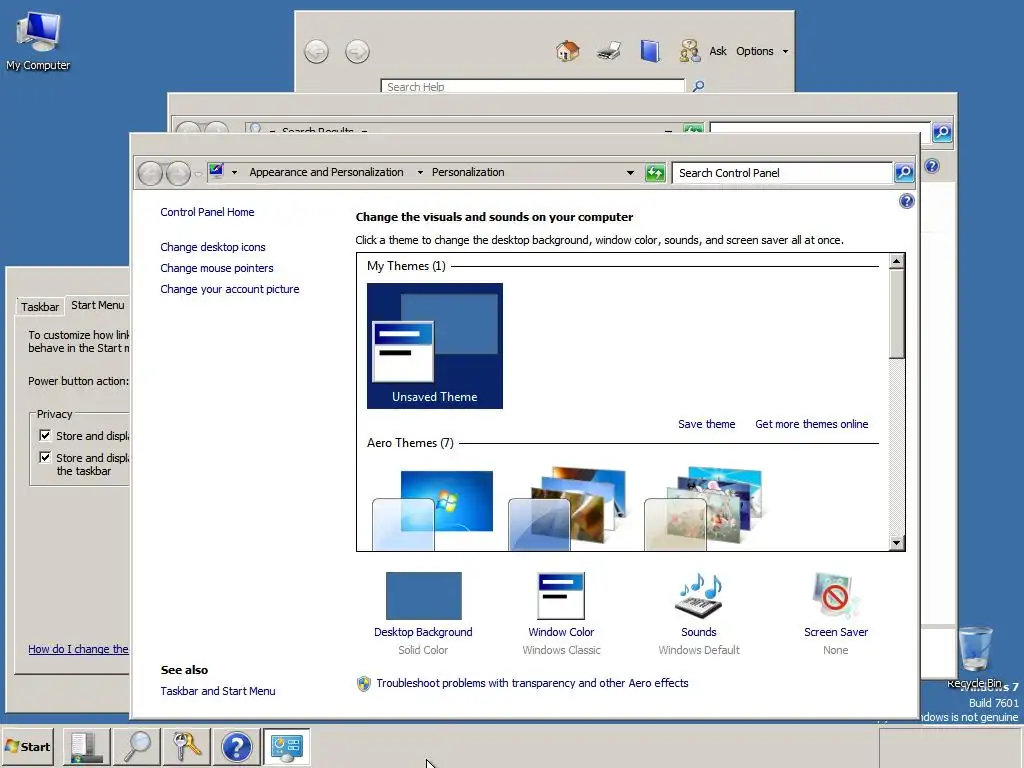This screenshot has width=1024, height=768.
Task: Click taskbar Personalization control panel button
Action: click(286, 746)
